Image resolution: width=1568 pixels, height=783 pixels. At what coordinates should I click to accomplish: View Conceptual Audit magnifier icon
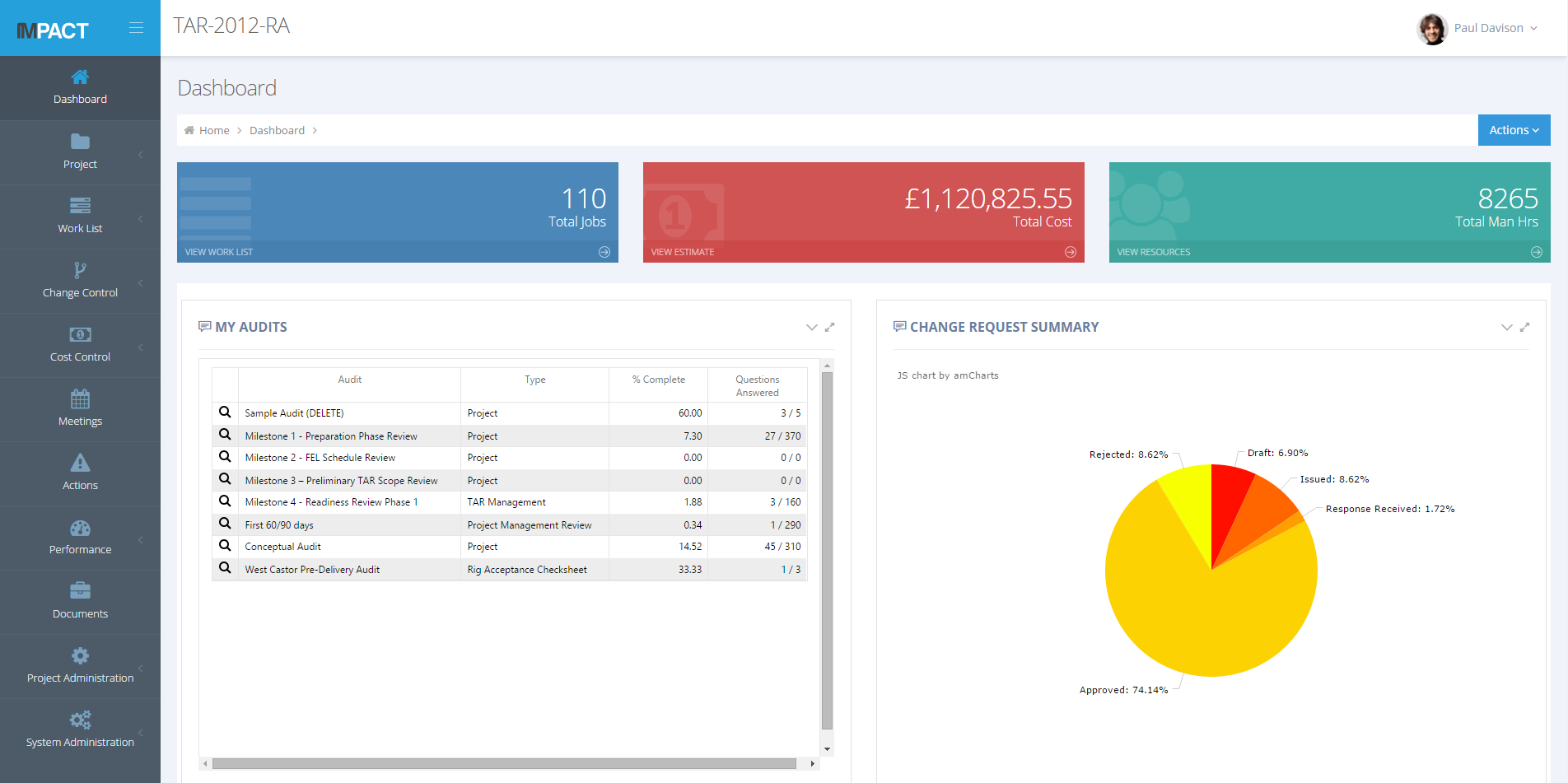pos(225,545)
